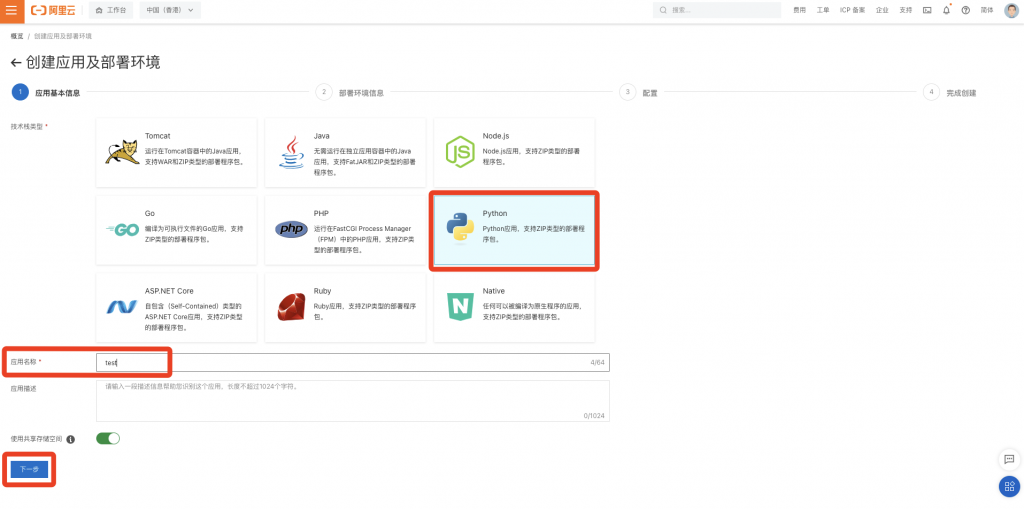The width and height of the screenshot is (1024, 509).
Task: Choose the Ruby tech stack card
Action: pos(345,307)
